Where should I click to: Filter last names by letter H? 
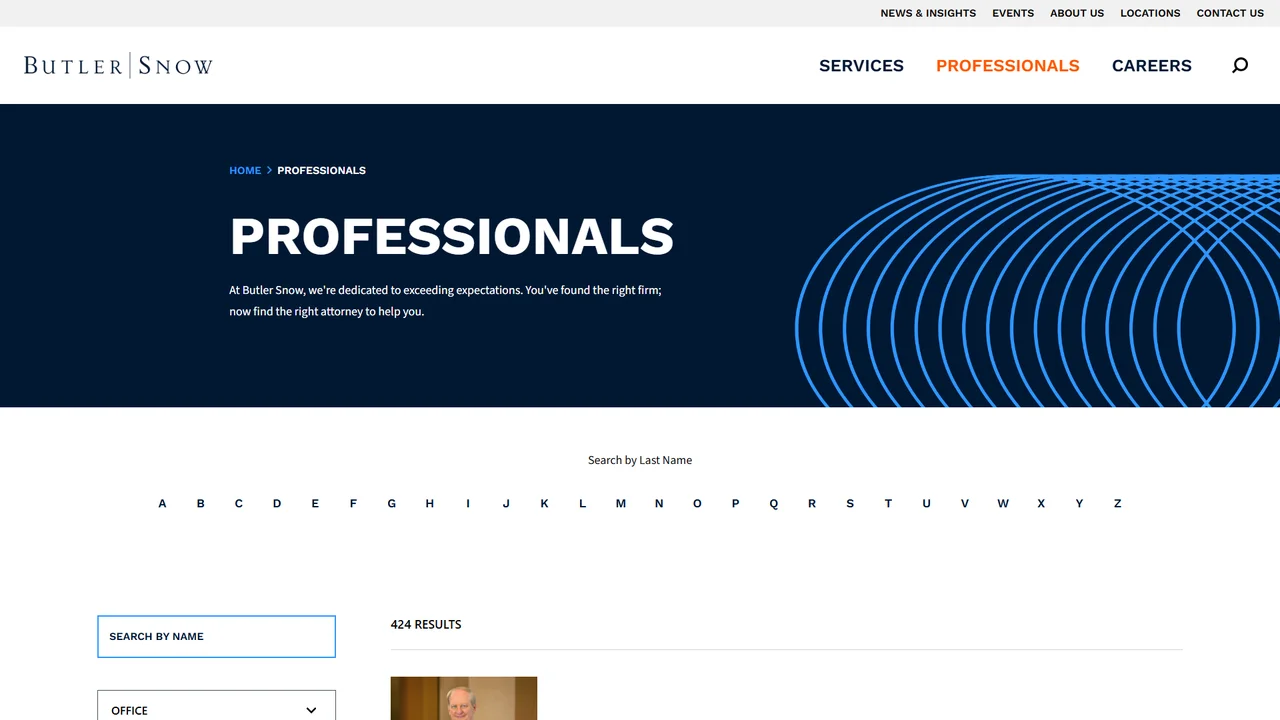pos(430,503)
